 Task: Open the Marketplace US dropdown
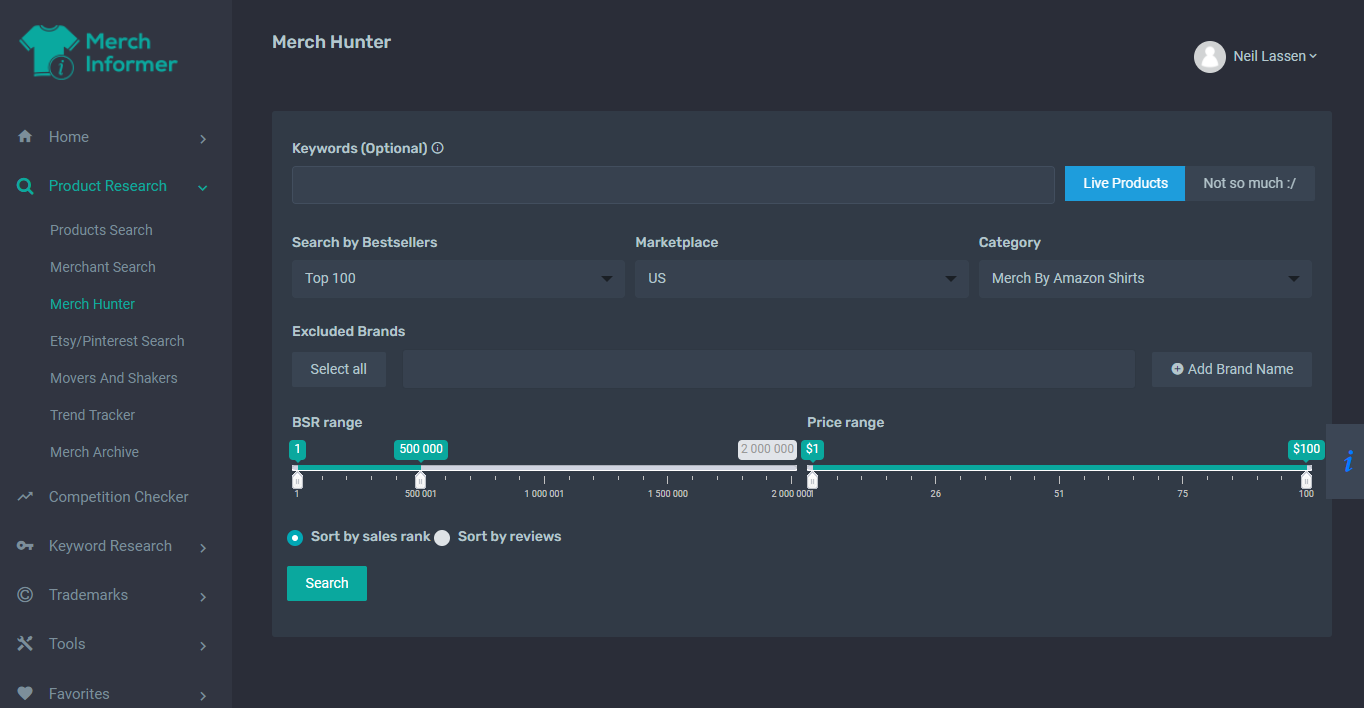pyautogui.click(x=801, y=278)
